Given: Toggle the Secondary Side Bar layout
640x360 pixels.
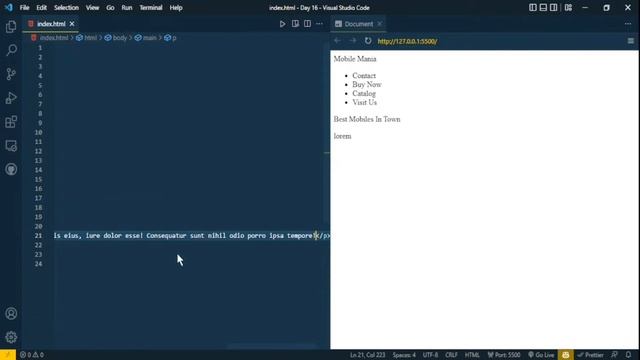Looking at the screenshot, I should [553, 8].
